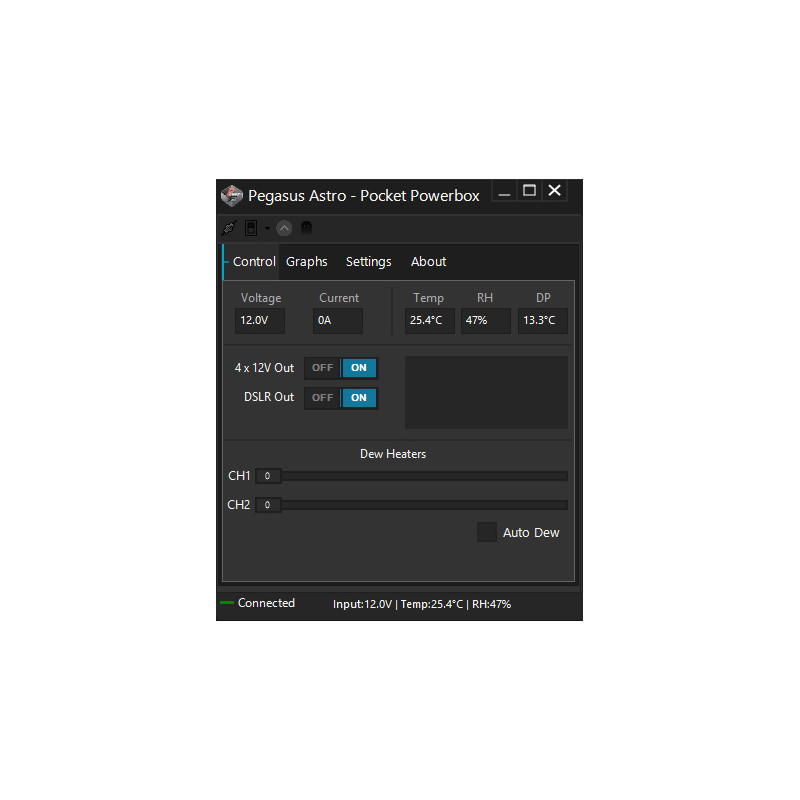Open the About tab
The width and height of the screenshot is (800, 800).
click(x=428, y=262)
